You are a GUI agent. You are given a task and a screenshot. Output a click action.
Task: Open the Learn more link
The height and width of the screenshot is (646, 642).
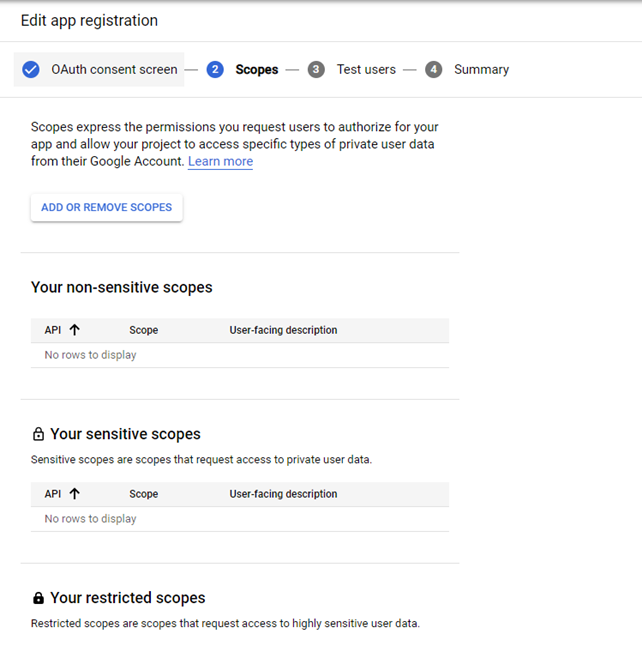pos(220,162)
